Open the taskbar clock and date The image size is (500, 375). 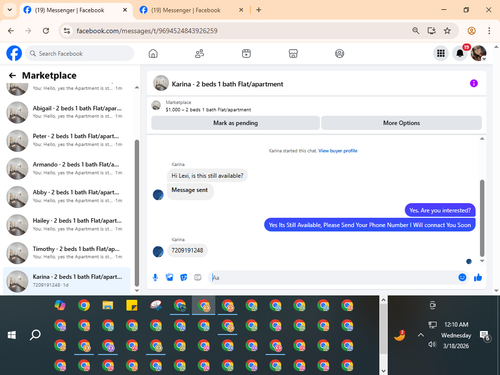[x=456, y=335]
